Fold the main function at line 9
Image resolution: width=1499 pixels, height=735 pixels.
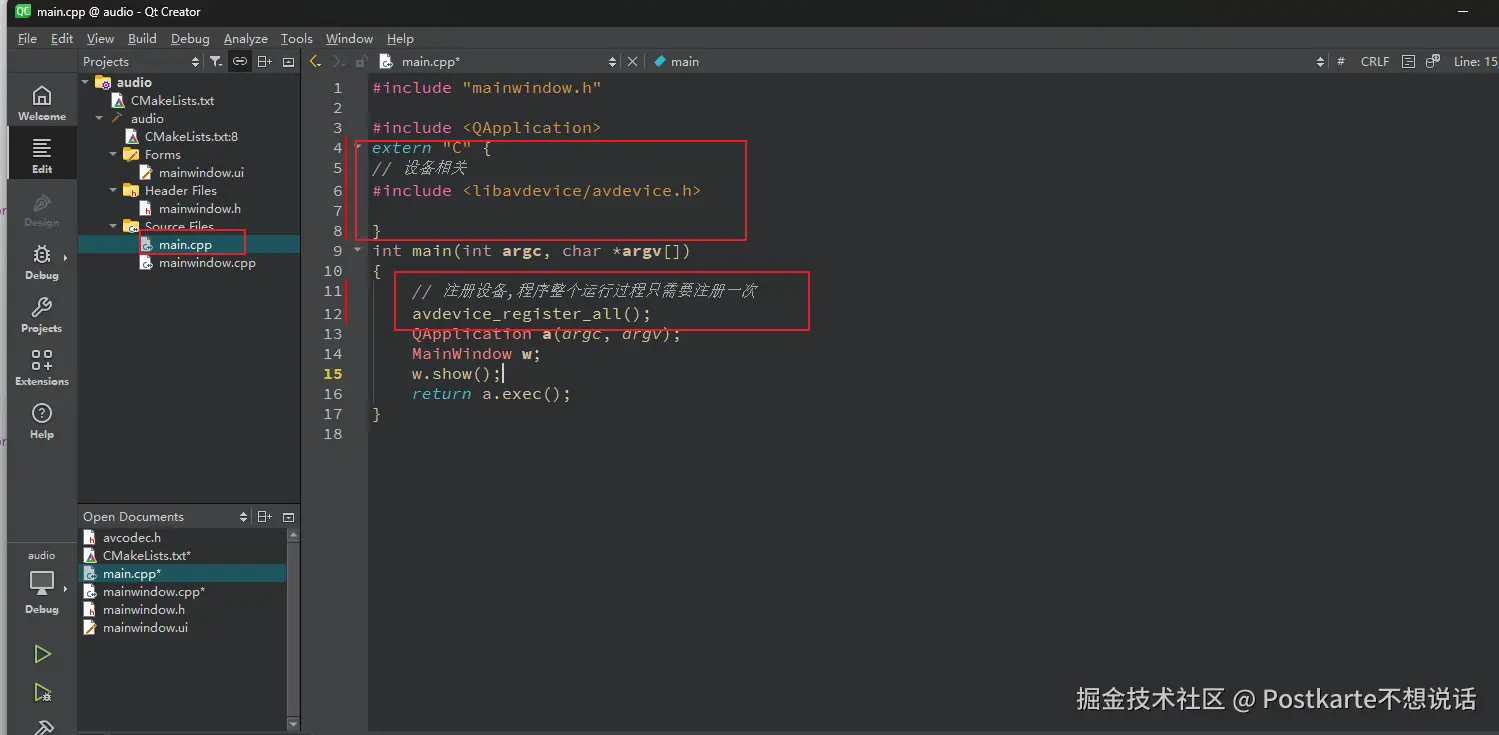[x=359, y=251]
